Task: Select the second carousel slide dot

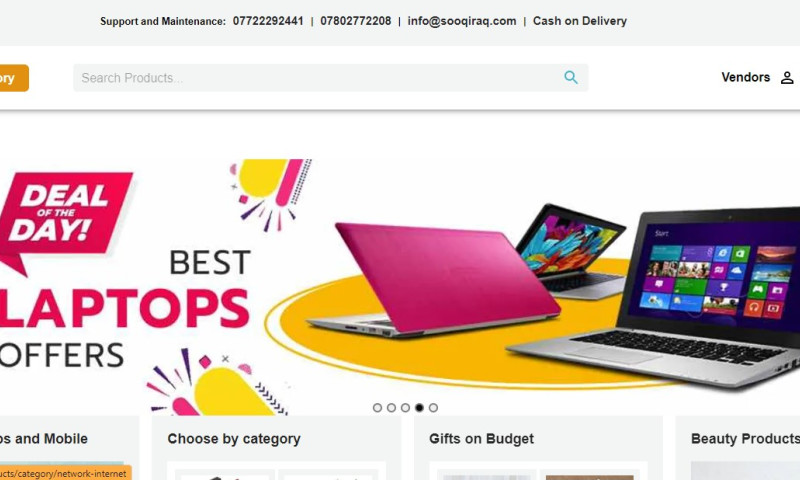Action: pyautogui.click(x=391, y=408)
